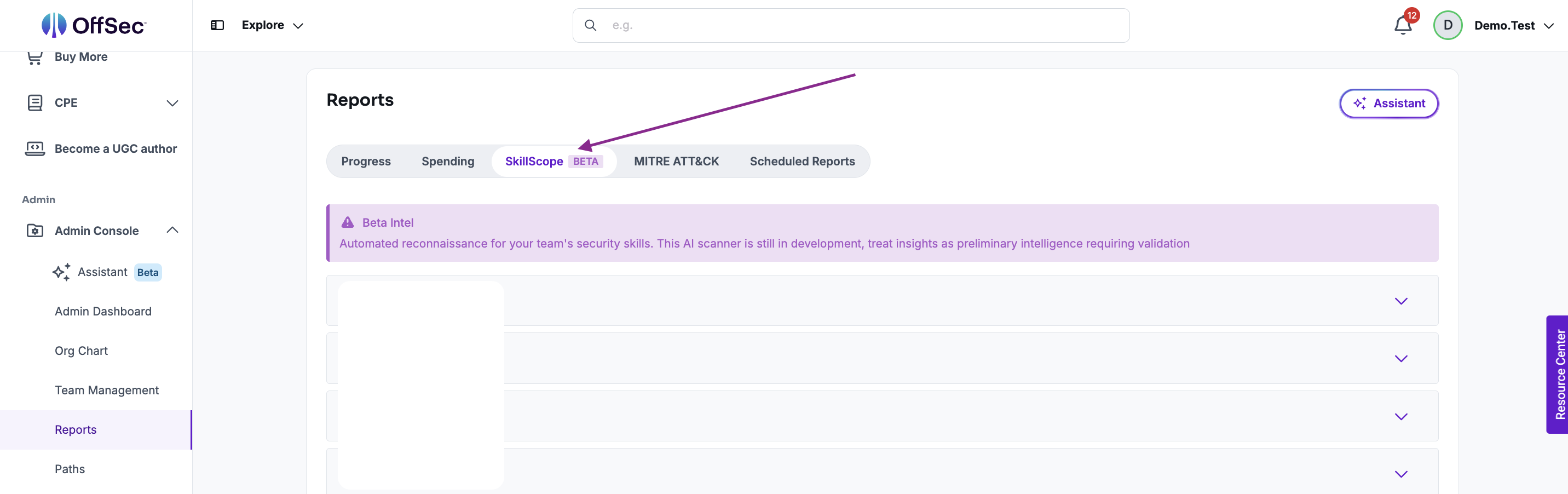Expand the fourth report accordion chevron
The image size is (1568, 494).
pyautogui.click(x=1400, y=473)
